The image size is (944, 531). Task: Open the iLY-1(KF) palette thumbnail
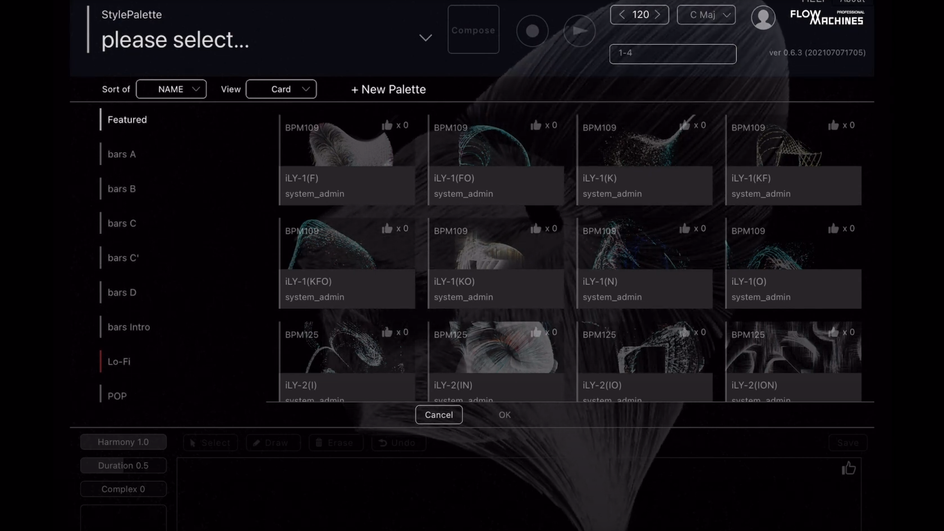(x=793, y=141)
